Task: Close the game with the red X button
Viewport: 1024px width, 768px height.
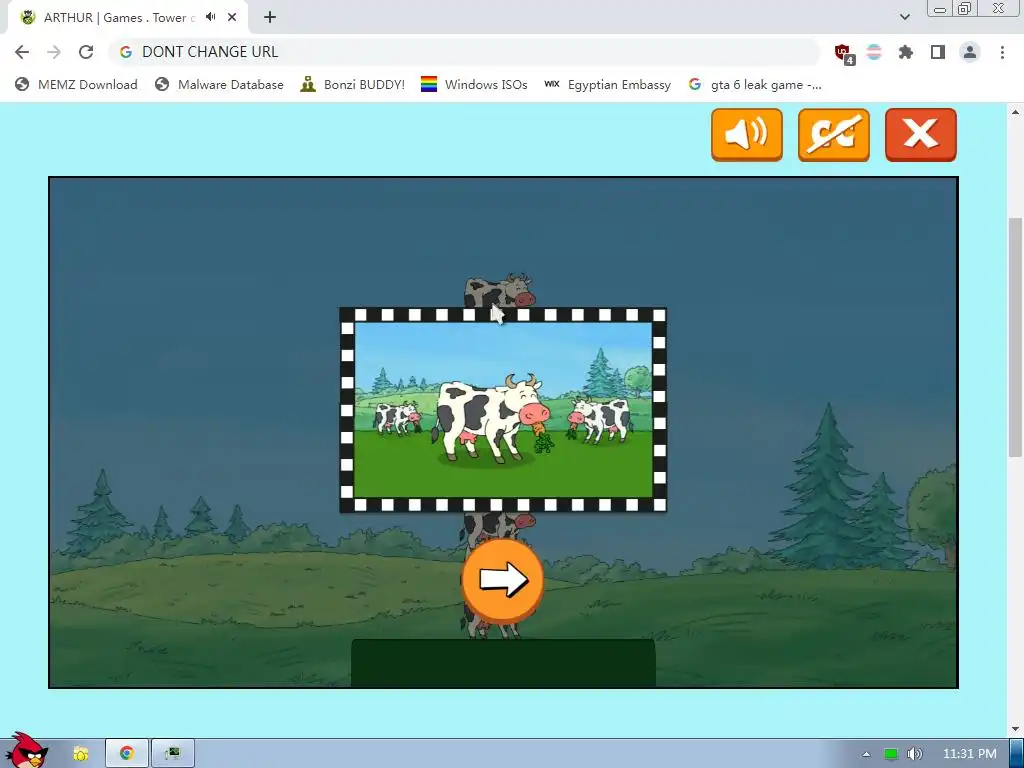Action: pyautogui.click(x=920, y=135)
